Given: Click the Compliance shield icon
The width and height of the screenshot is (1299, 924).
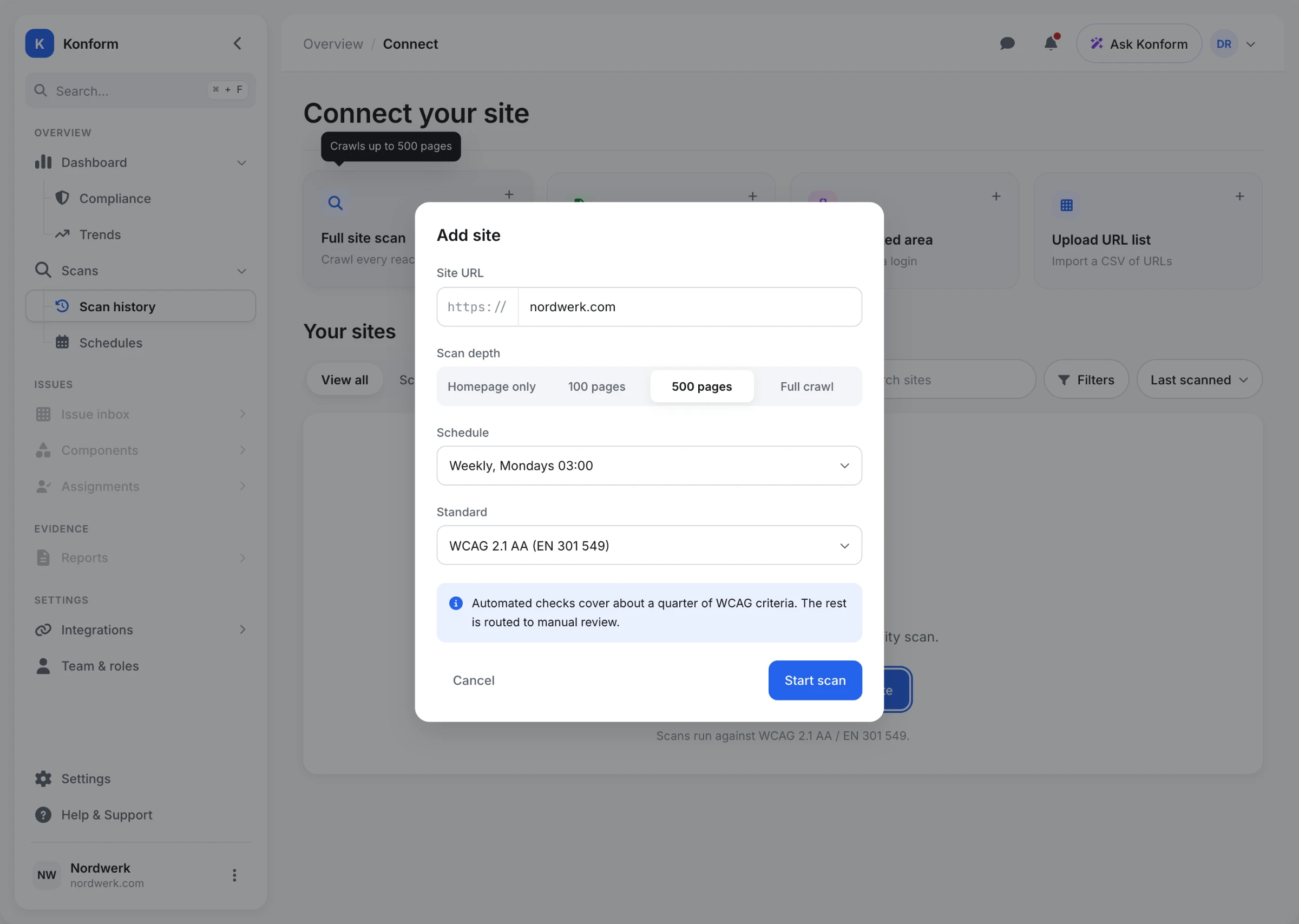Looking at the screenshot, I should (x=62, y=198).
